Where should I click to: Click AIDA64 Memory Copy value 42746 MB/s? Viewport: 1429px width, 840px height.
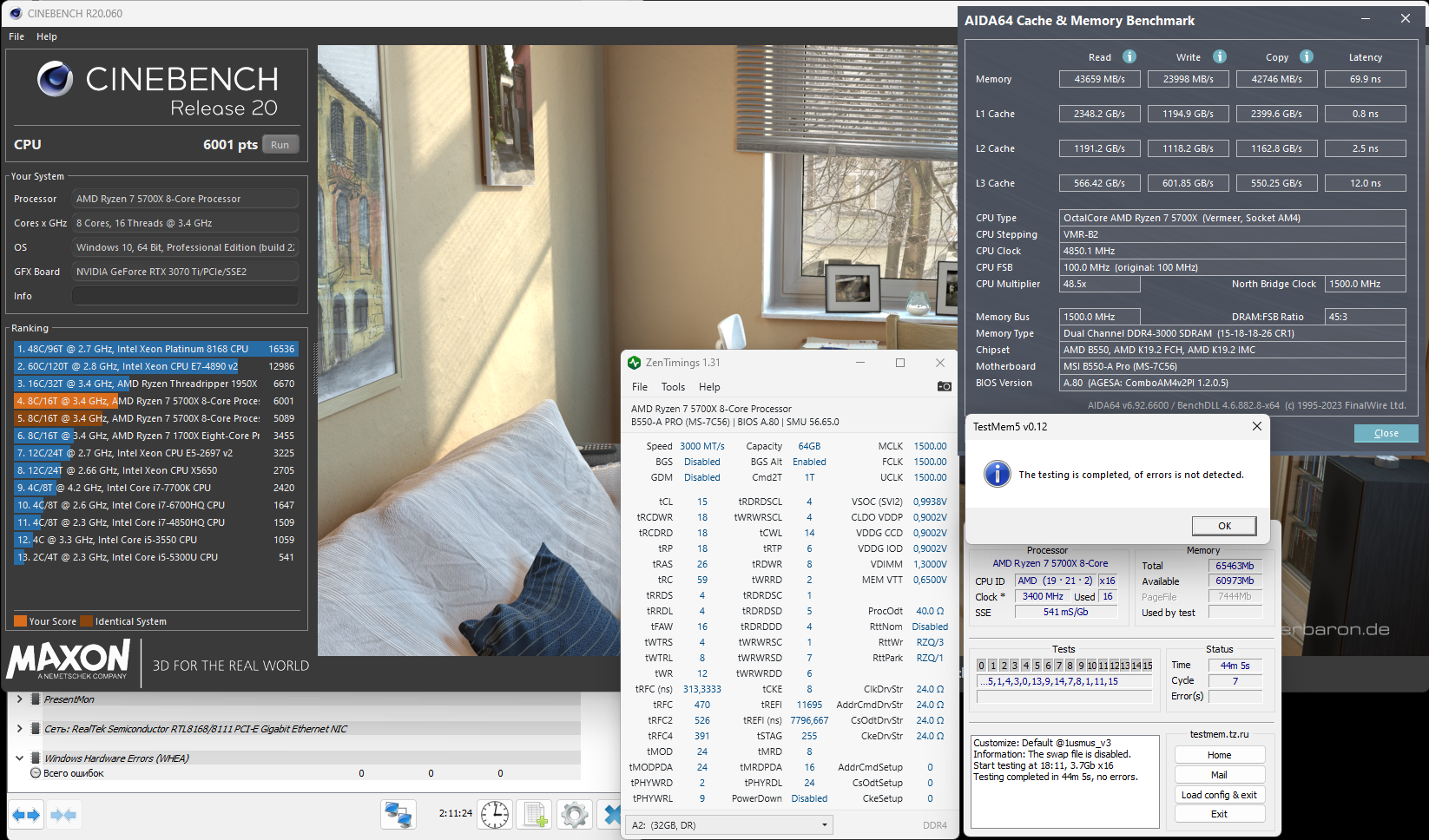1276,79
